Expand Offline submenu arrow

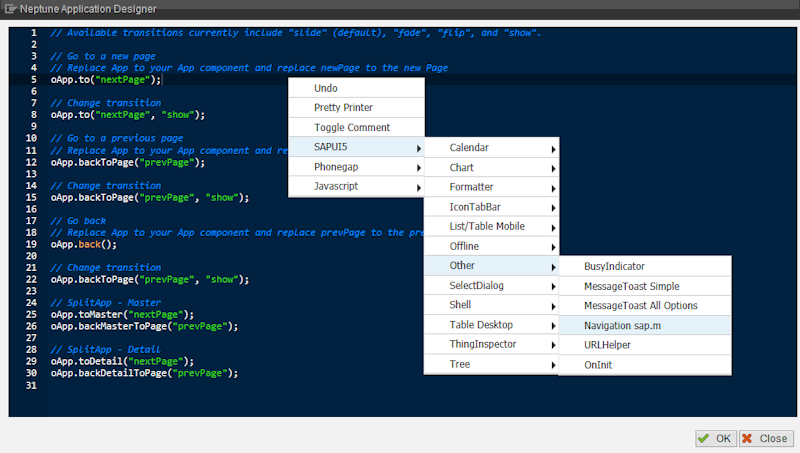click(554, 247)
